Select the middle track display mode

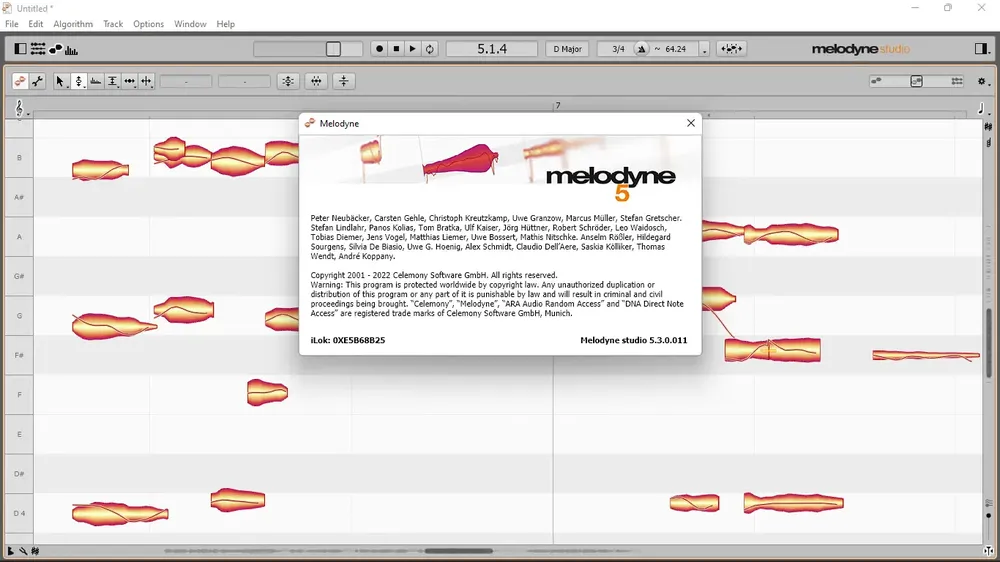point(916,81)
